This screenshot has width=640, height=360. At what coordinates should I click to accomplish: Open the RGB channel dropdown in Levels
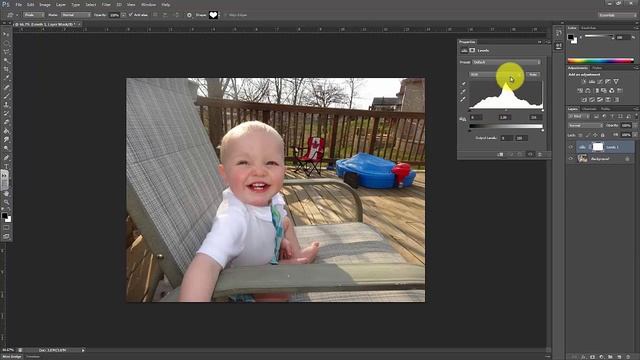coord(496,75)
